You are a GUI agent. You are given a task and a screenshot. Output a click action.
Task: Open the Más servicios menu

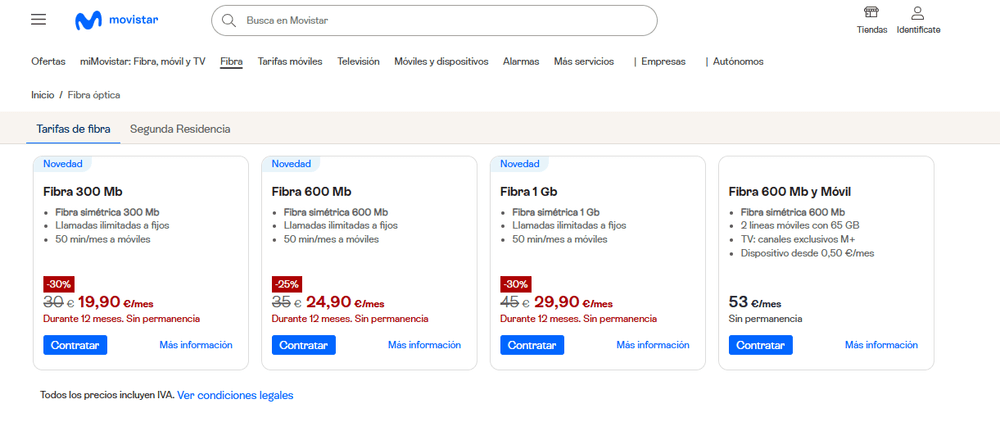coord(584,62)
